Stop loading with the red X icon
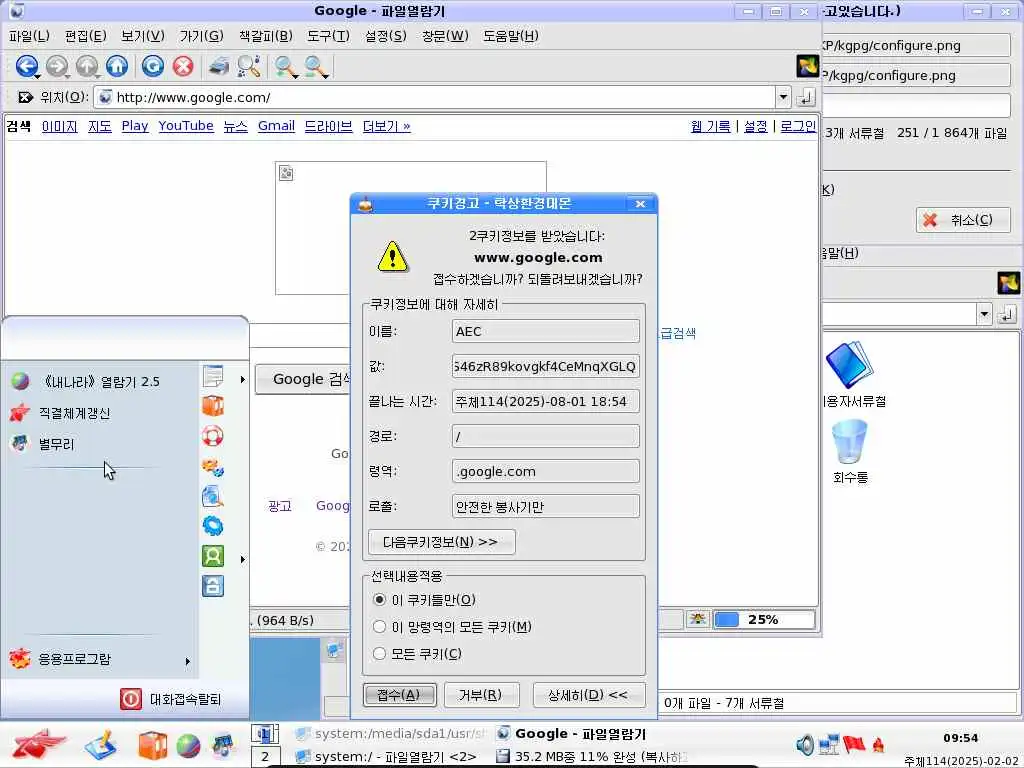1024x768 pixels. click(x=183, y=66)
